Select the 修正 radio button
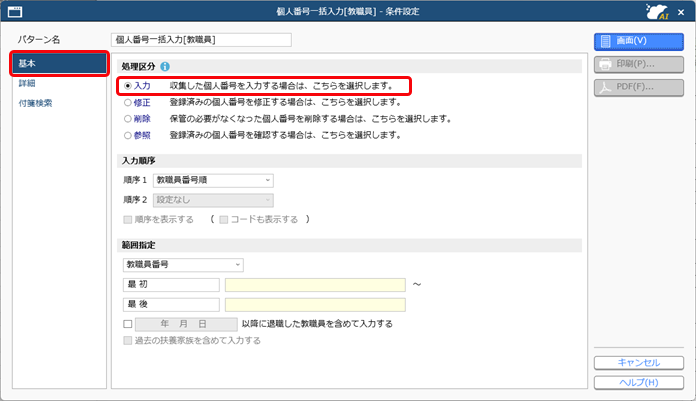Image resolution: width=696 pixels, height=401 pixels. [x=128, y=103]
